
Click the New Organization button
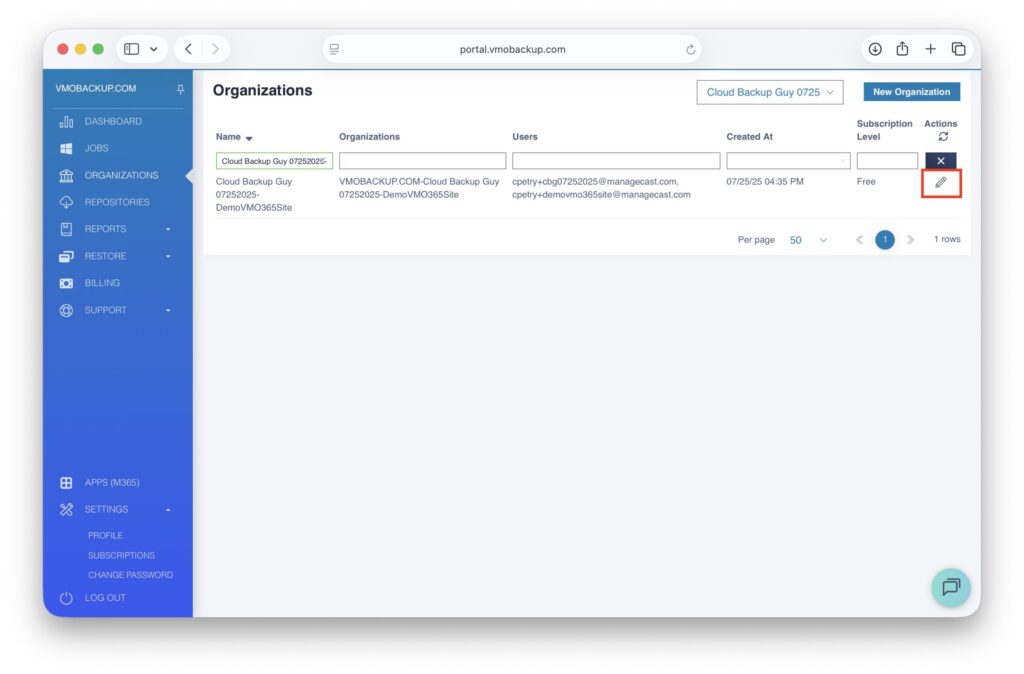[x=911, y=92]
